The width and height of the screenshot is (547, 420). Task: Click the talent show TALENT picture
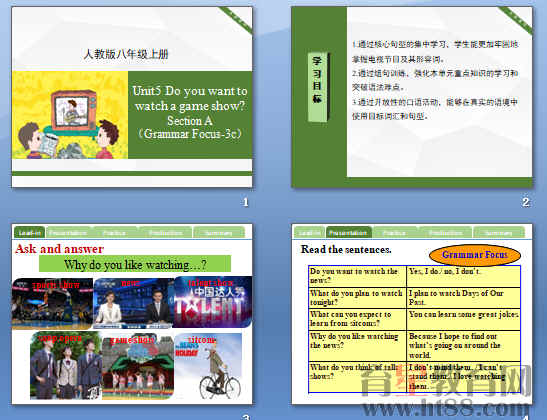[x=212, y=302]
